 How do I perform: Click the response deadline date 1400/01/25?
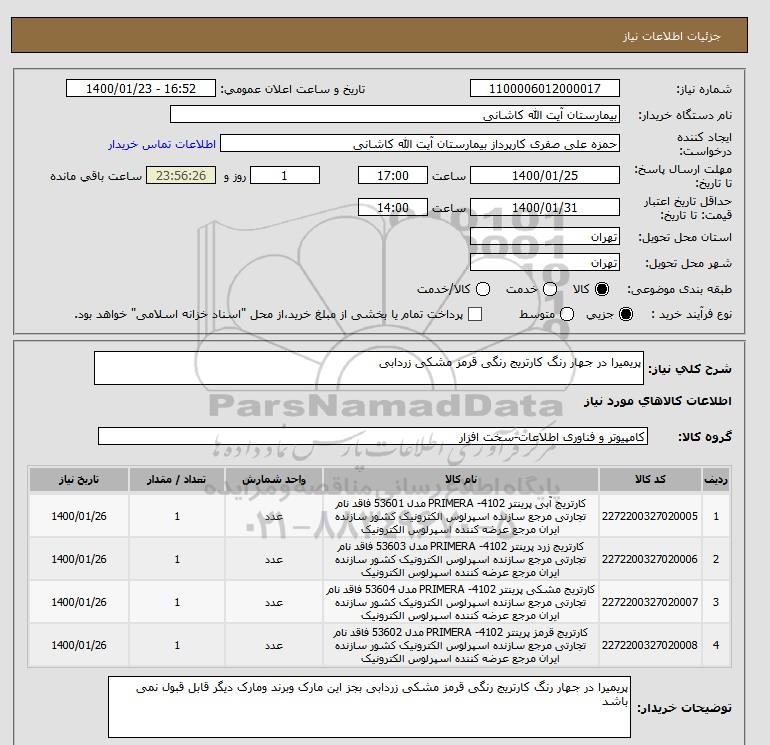pyautogui.click(x=545, y=175)
